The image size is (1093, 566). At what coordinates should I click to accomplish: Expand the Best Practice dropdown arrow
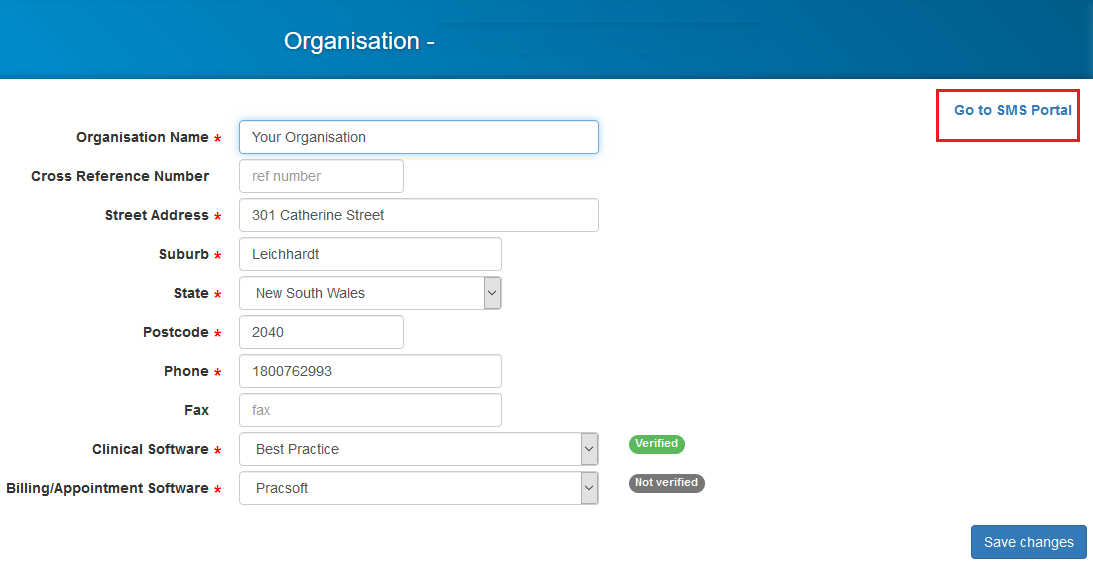point(590,450)
